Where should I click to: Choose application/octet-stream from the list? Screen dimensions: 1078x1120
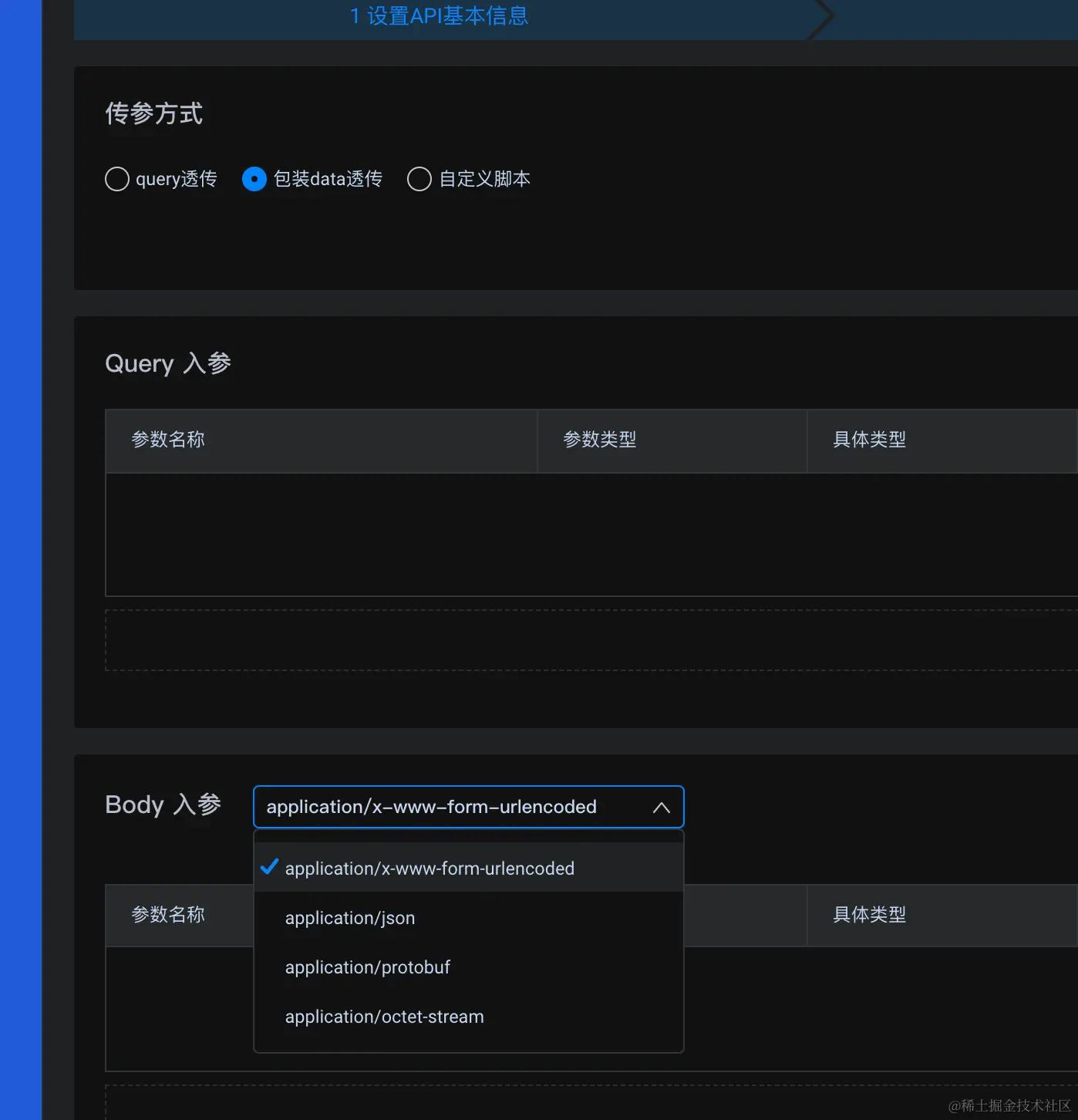tap(469, 1016)
